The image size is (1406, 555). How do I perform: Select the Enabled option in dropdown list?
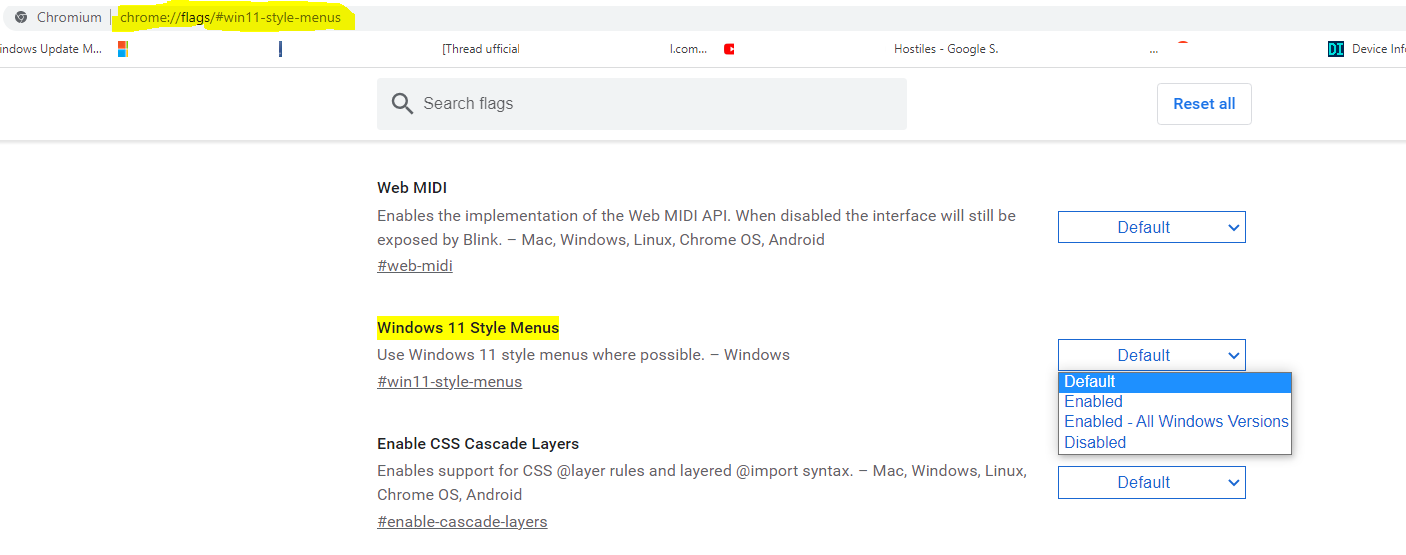click(x=1175, y=402)
